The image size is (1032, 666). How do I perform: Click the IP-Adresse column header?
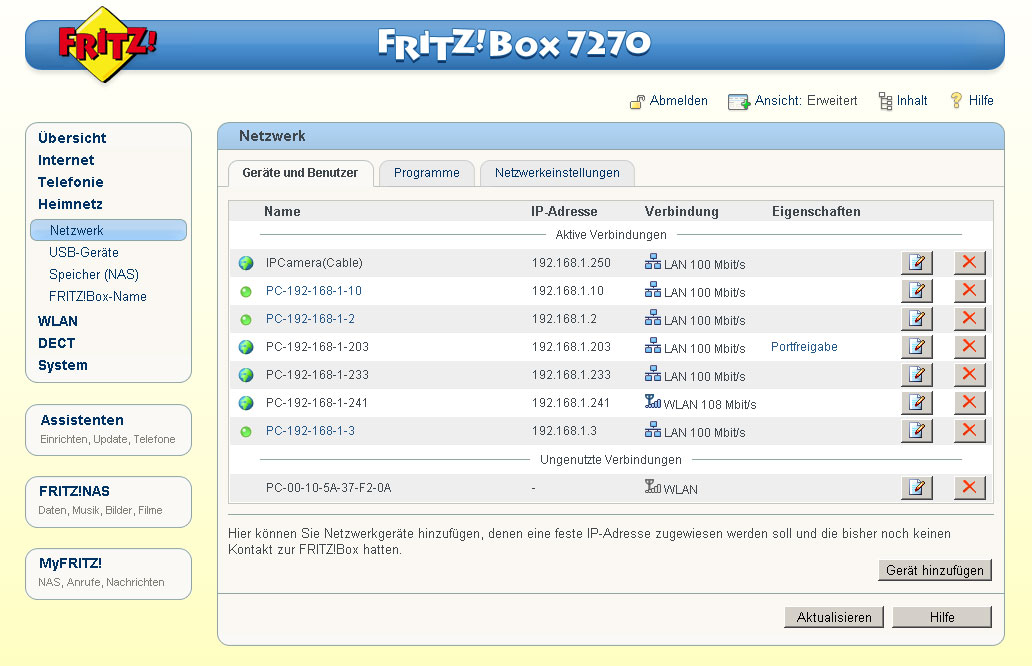pyautogui.click(x=564, y=211)
